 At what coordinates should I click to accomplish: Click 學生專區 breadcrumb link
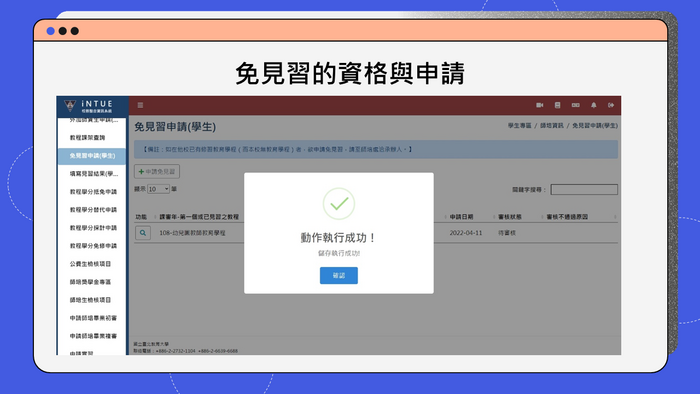tap(519, 126)
